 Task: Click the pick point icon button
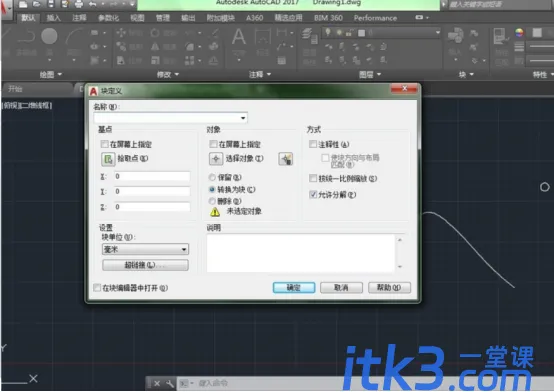[108, 159]
